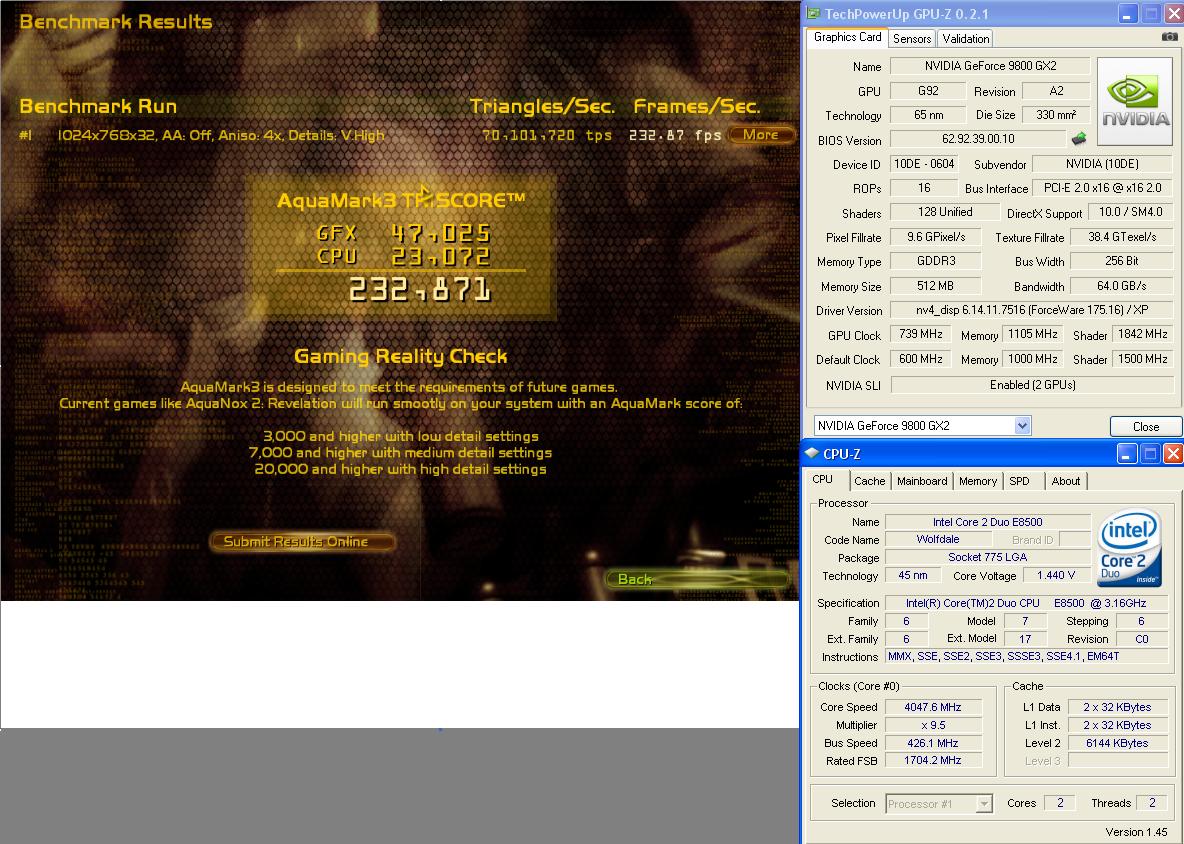The width and height of the screenshot is (1184, 844).
Task: Minimize the GPU-Z window
Action: click(x=1127, y=14)
